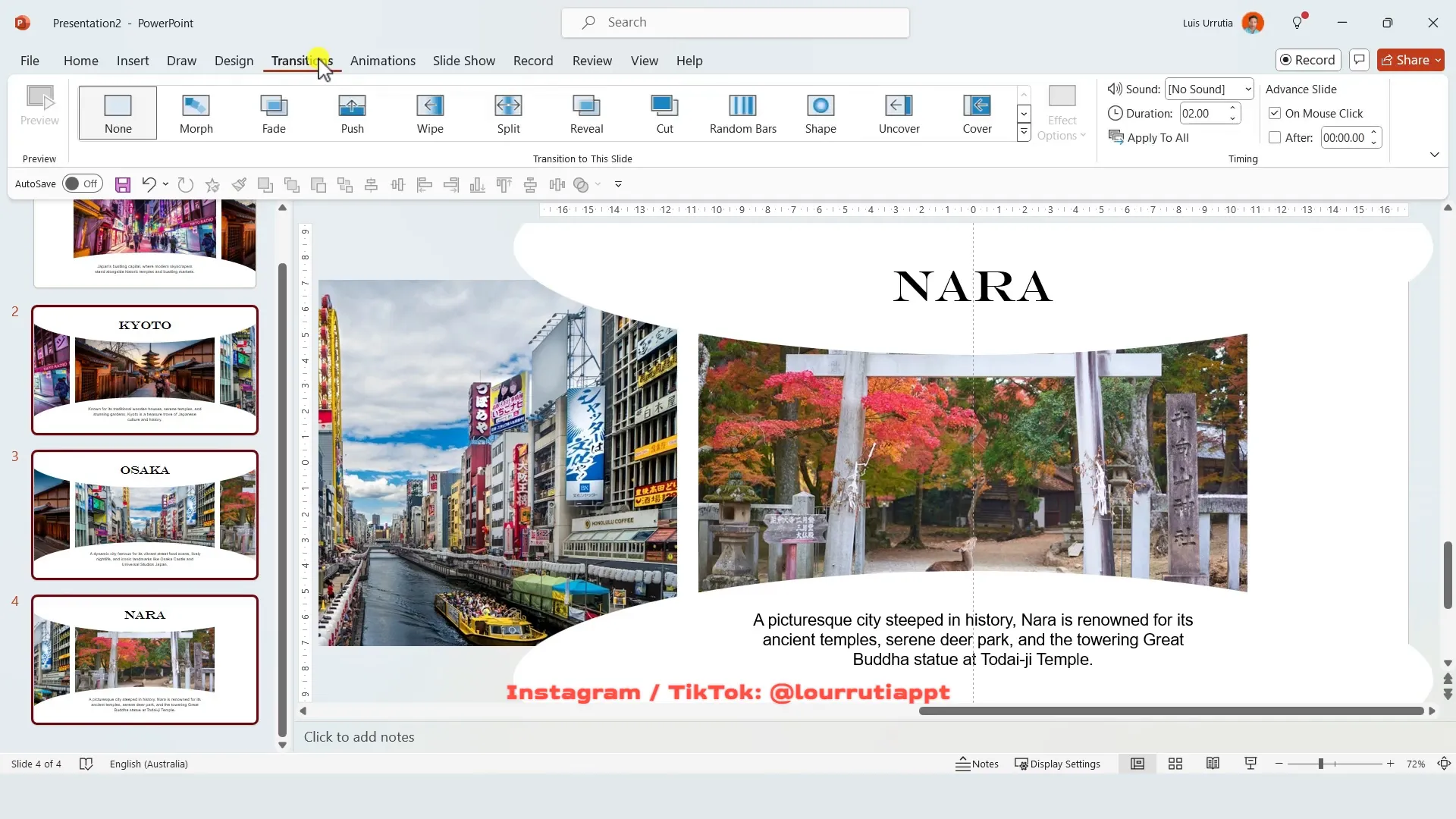Open the Share button dropdown

tap(1411, 60)
